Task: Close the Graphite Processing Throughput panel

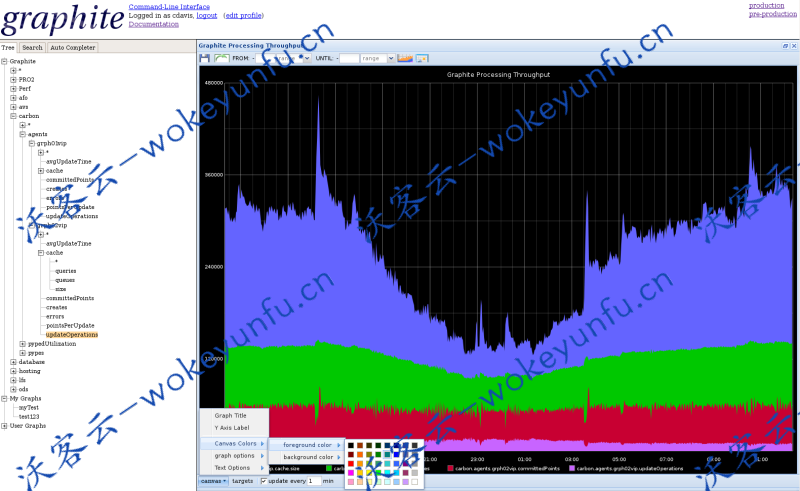Action: coord(794,45)
